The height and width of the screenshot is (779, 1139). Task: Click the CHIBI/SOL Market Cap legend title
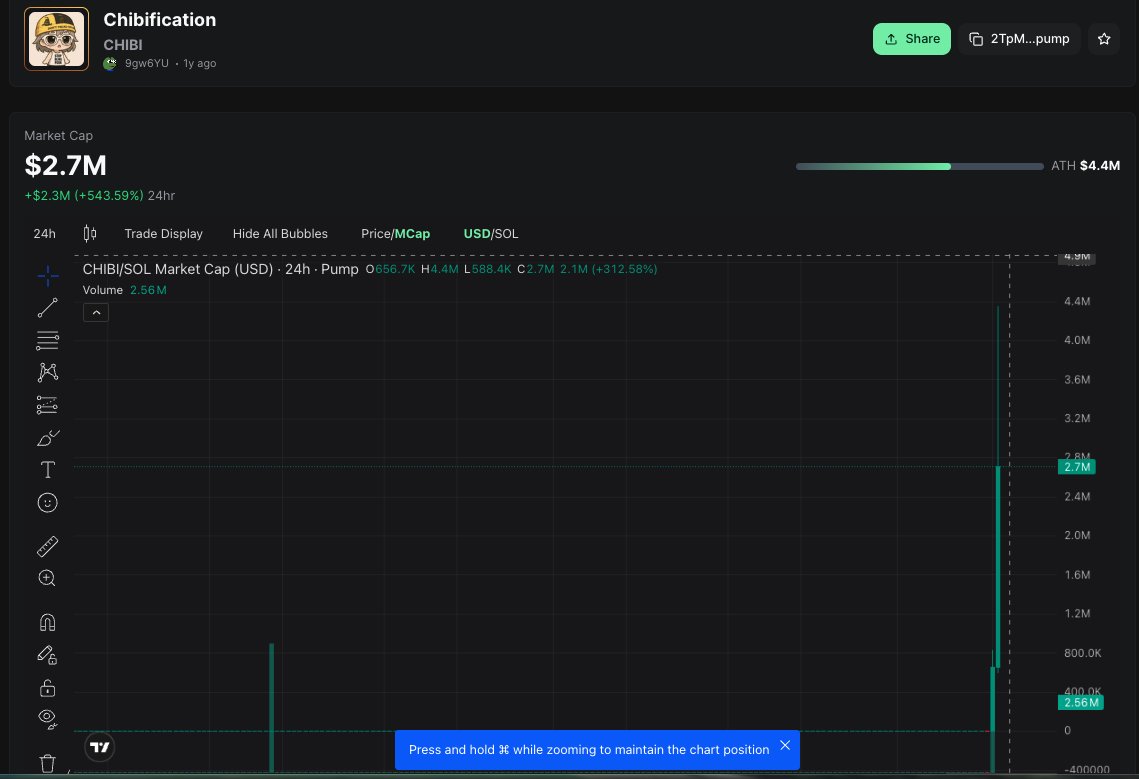coord(221,269)
